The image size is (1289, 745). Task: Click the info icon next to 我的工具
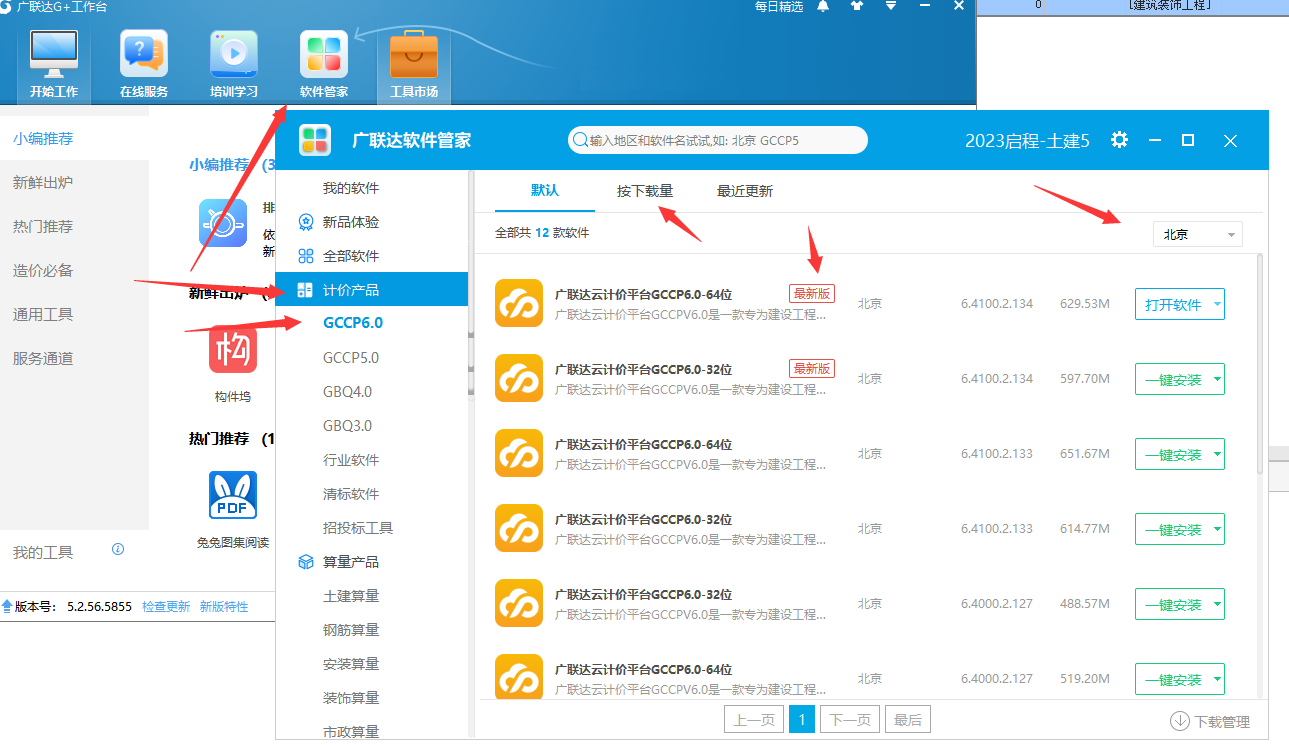pos(118,549)
